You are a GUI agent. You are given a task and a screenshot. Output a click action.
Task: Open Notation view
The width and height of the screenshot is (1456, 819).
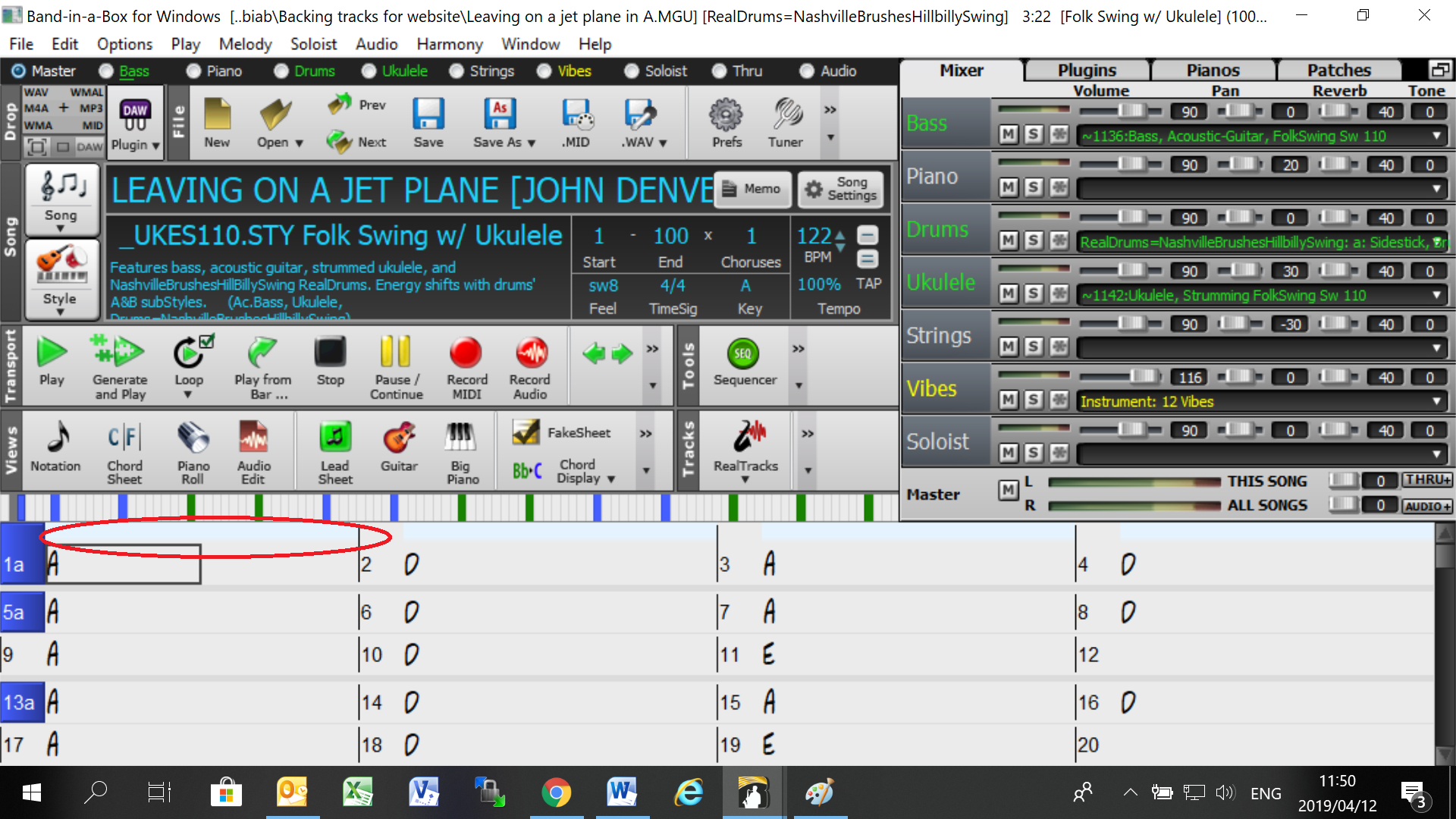[x=55, y=447]
